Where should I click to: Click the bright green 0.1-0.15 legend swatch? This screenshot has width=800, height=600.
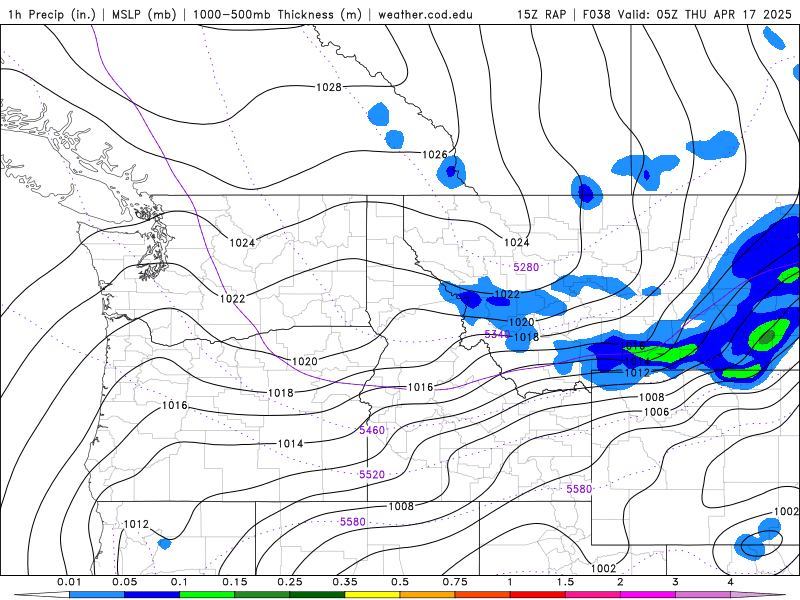(207, 595)
